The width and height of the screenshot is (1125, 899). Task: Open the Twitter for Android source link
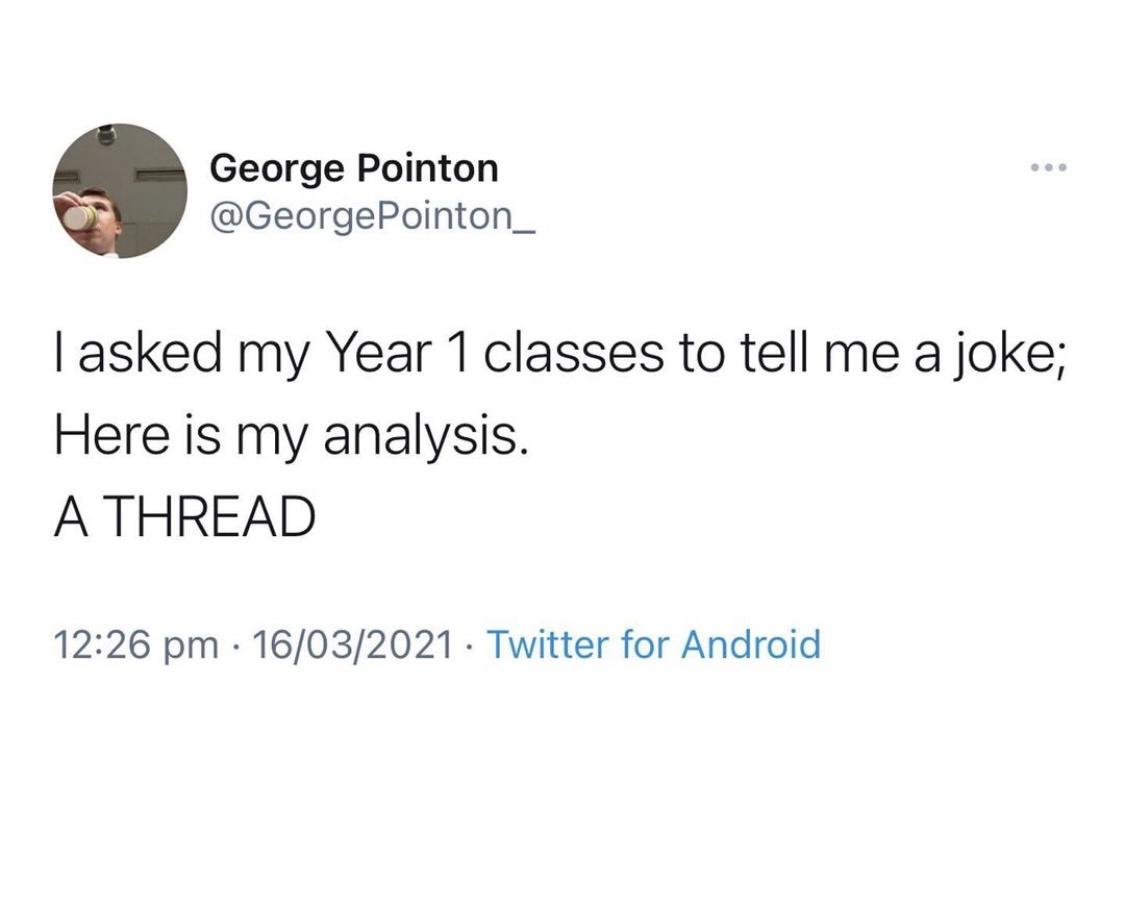(x=652, y=645)
